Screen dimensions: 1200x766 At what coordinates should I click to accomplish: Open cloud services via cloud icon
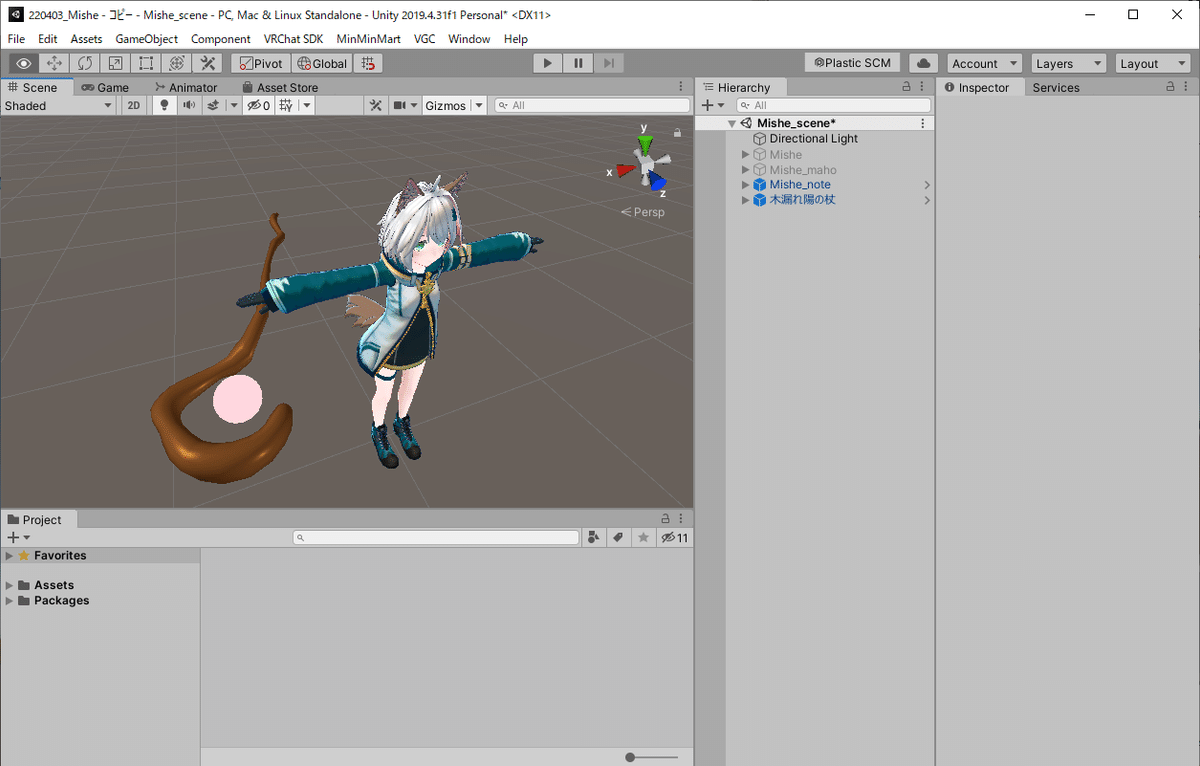(x=924, y=63)
